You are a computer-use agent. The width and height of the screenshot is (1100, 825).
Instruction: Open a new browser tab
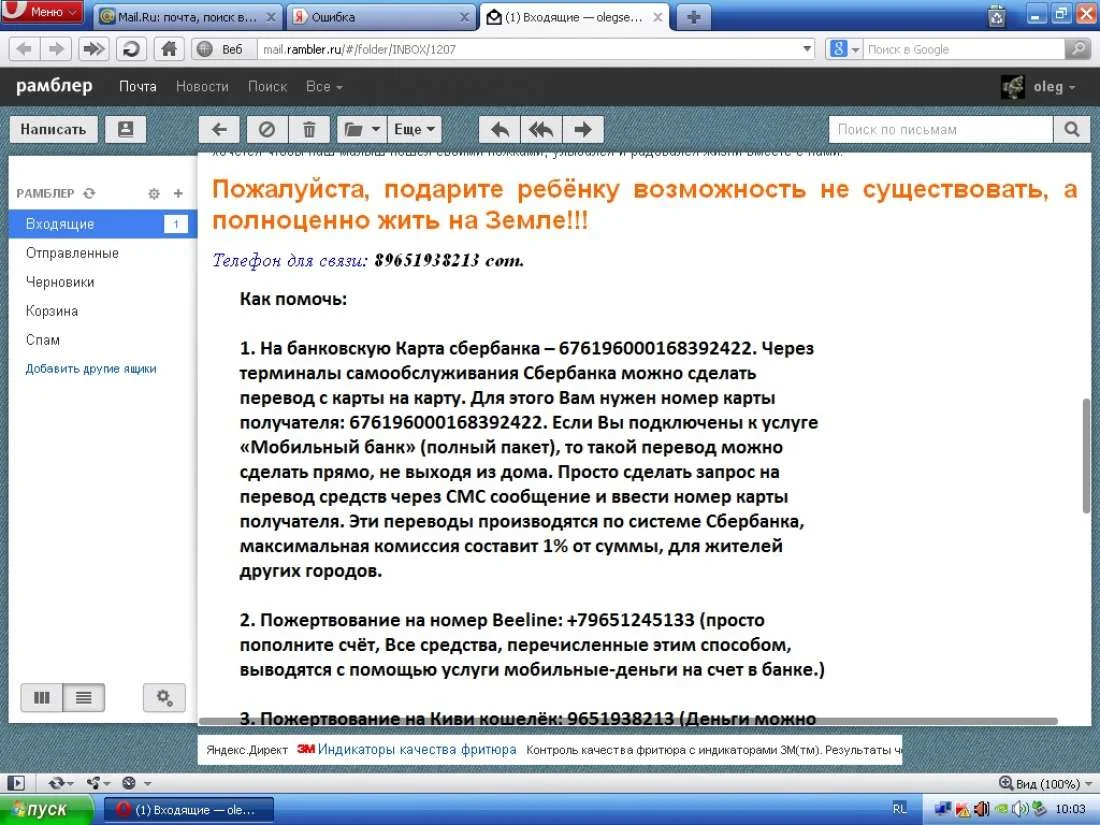click(x=693, y=17)
